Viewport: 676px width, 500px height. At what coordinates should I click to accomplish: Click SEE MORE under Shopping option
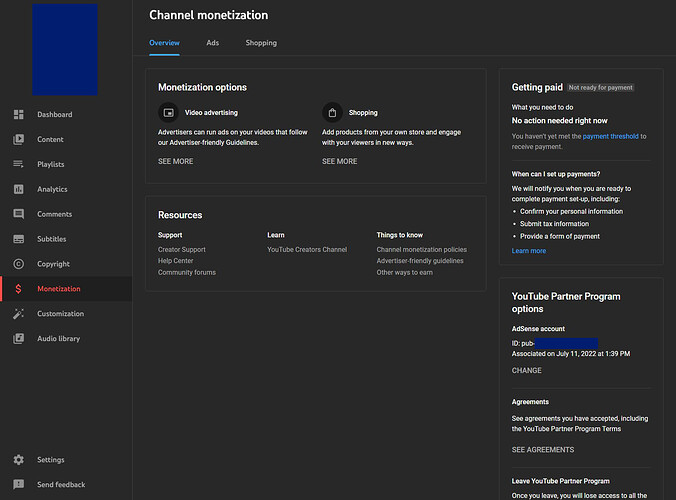click(x=340, y=161)
